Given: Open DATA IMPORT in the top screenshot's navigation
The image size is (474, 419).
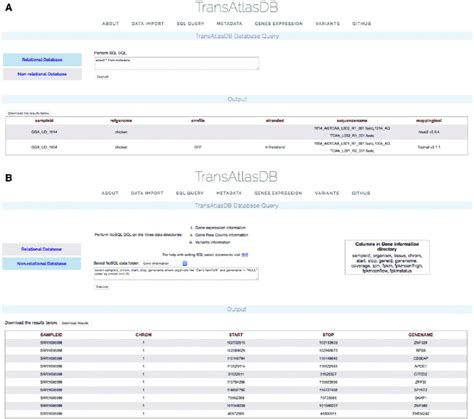Looking at the screenshot, I should pyautogui.click(x=148, y=24).
